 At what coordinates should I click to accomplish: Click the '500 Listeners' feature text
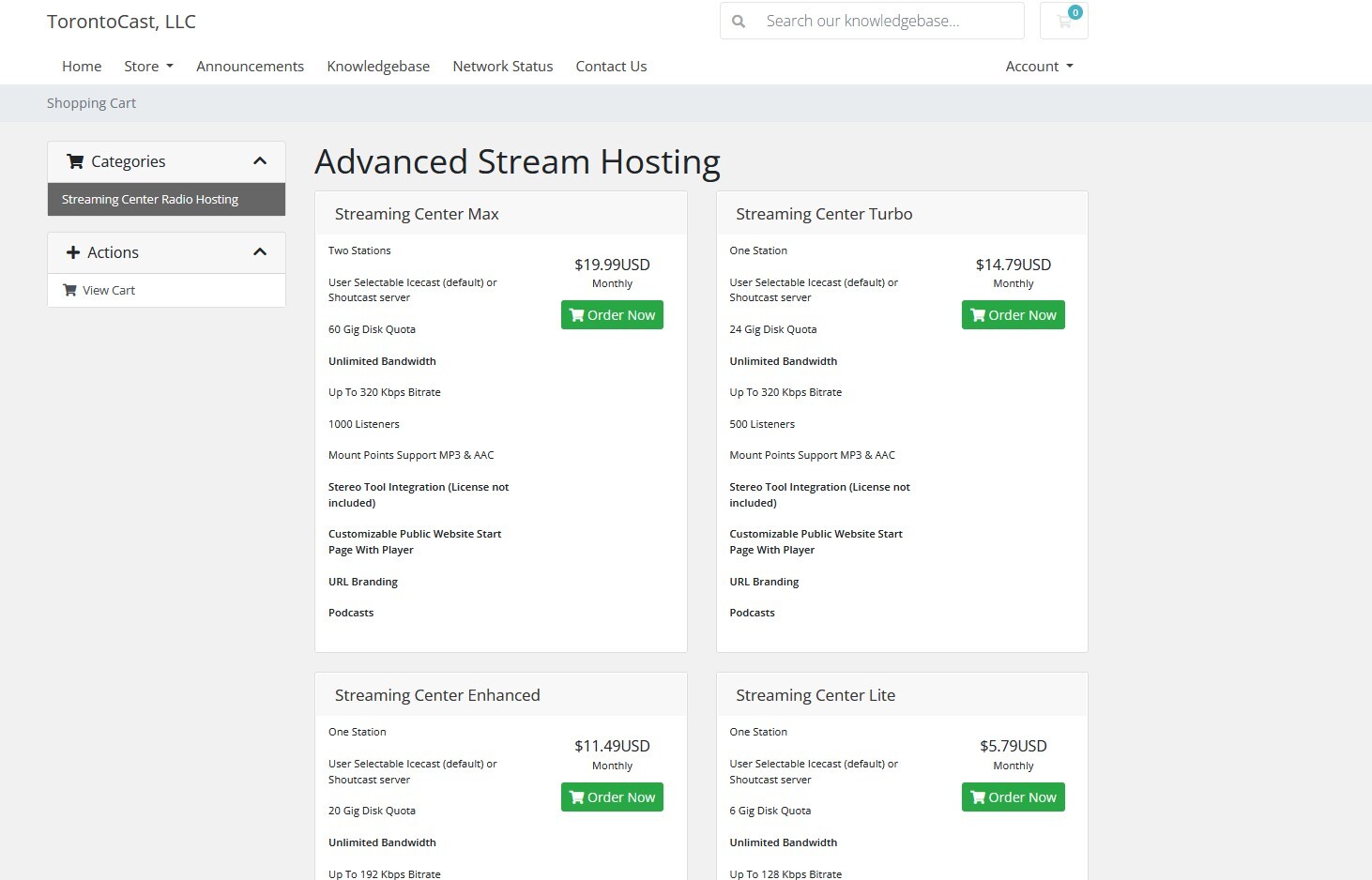(x=762, y=424)
